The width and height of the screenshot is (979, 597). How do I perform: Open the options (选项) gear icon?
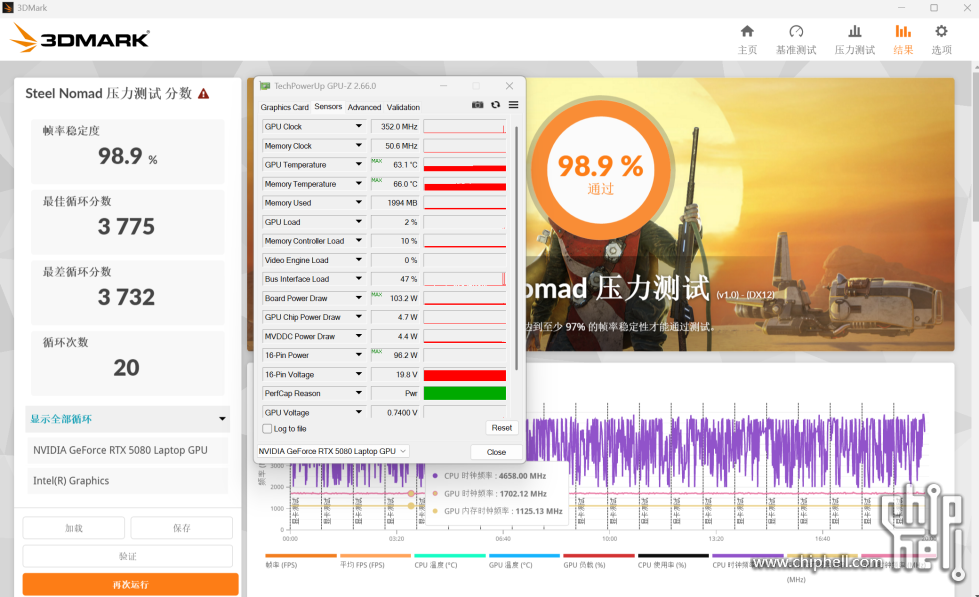pos(941,31)
